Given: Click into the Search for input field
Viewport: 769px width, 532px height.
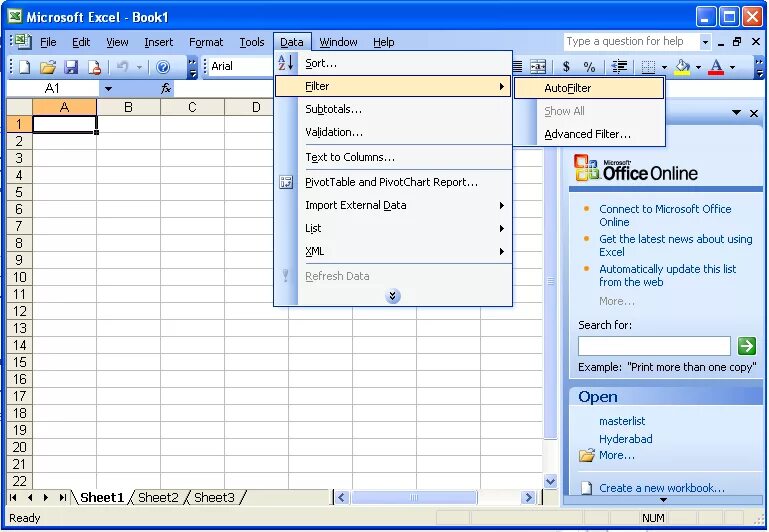Looking at the screenshot, I should point(654,346).
